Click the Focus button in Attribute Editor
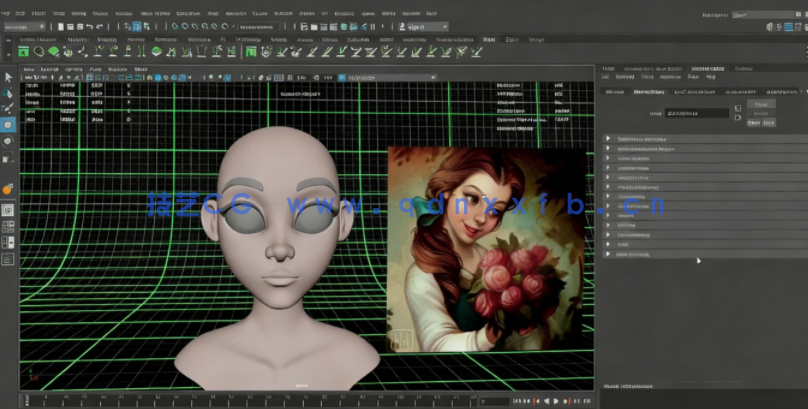This screenshot has height=409, width=808. coord(762,103)
